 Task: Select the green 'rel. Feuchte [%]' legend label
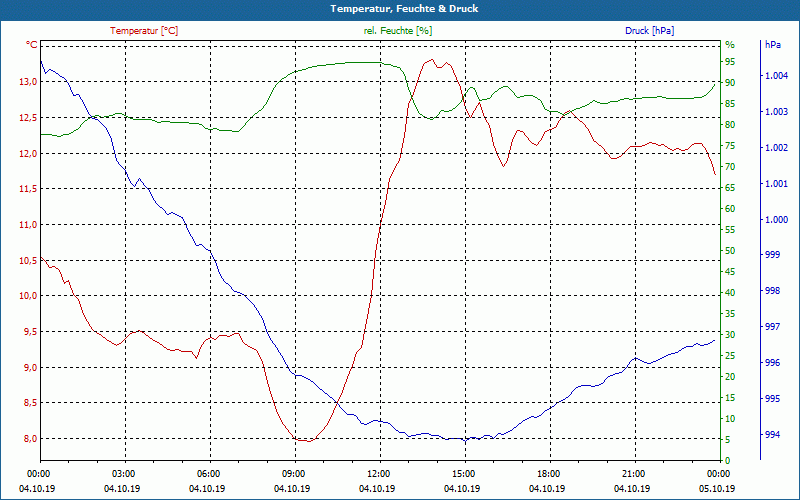398,31
